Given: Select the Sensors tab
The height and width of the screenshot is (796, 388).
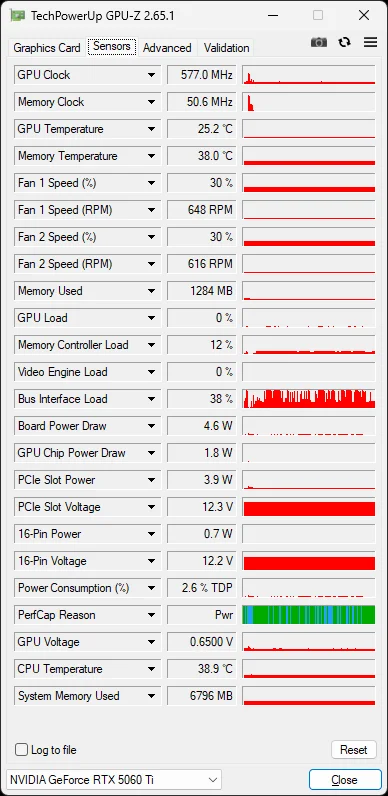Looking at the screenshot, I should coord(112,47).
